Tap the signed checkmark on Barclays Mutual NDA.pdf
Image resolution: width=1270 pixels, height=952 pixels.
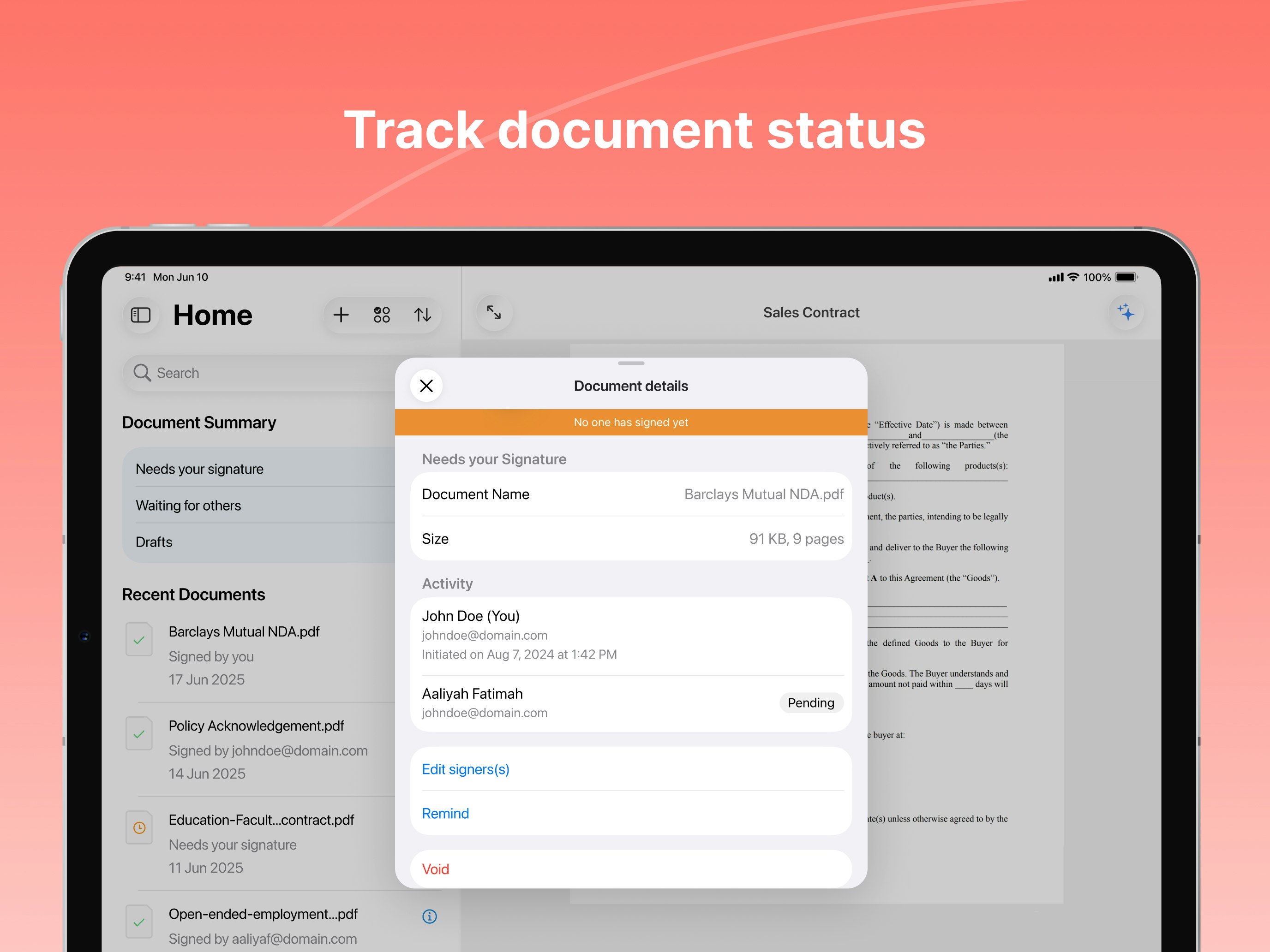point(139,639)
